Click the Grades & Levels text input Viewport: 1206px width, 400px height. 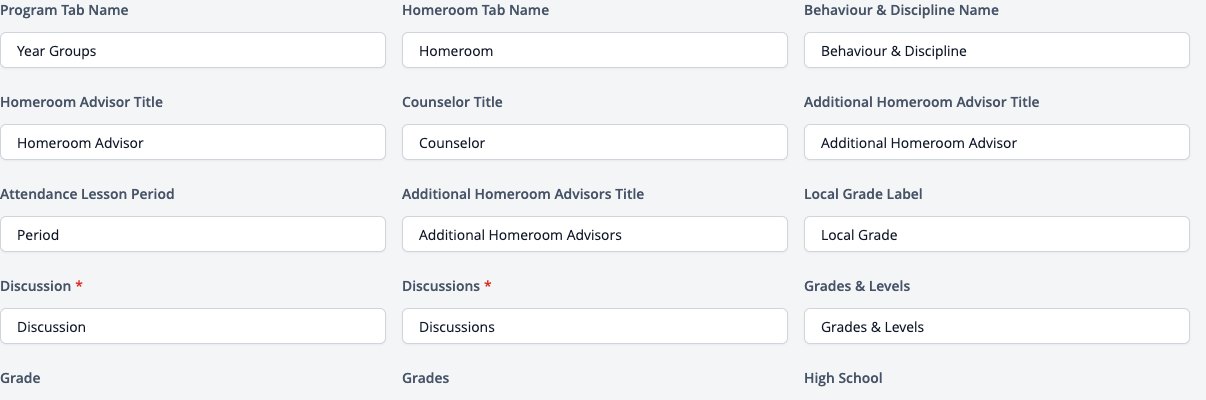click(997, 327)
